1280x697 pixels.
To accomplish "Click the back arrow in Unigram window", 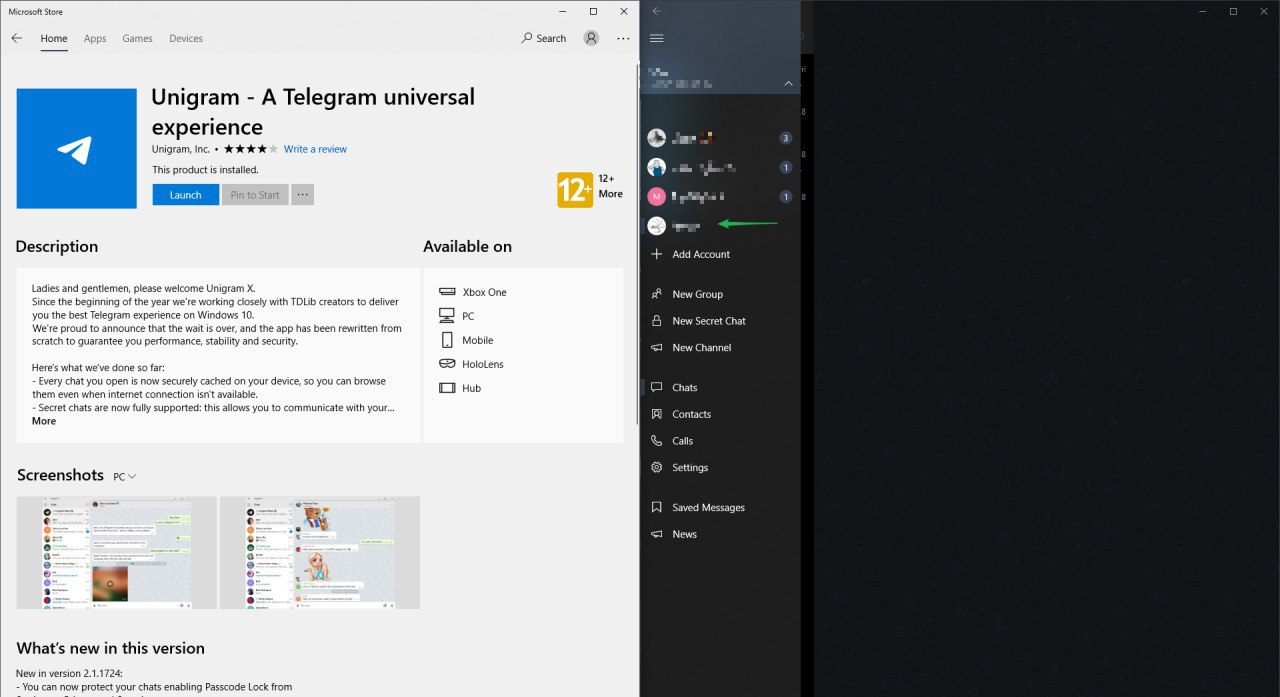I will pyautogui.click(x=656, y=11).
